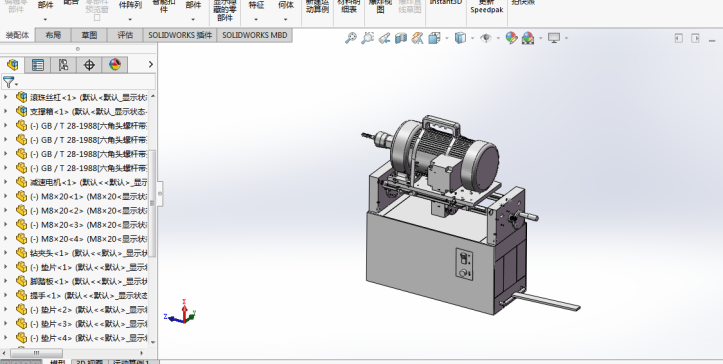Switch to the 装配体 ribbon tab

click(x=17, y=35)
